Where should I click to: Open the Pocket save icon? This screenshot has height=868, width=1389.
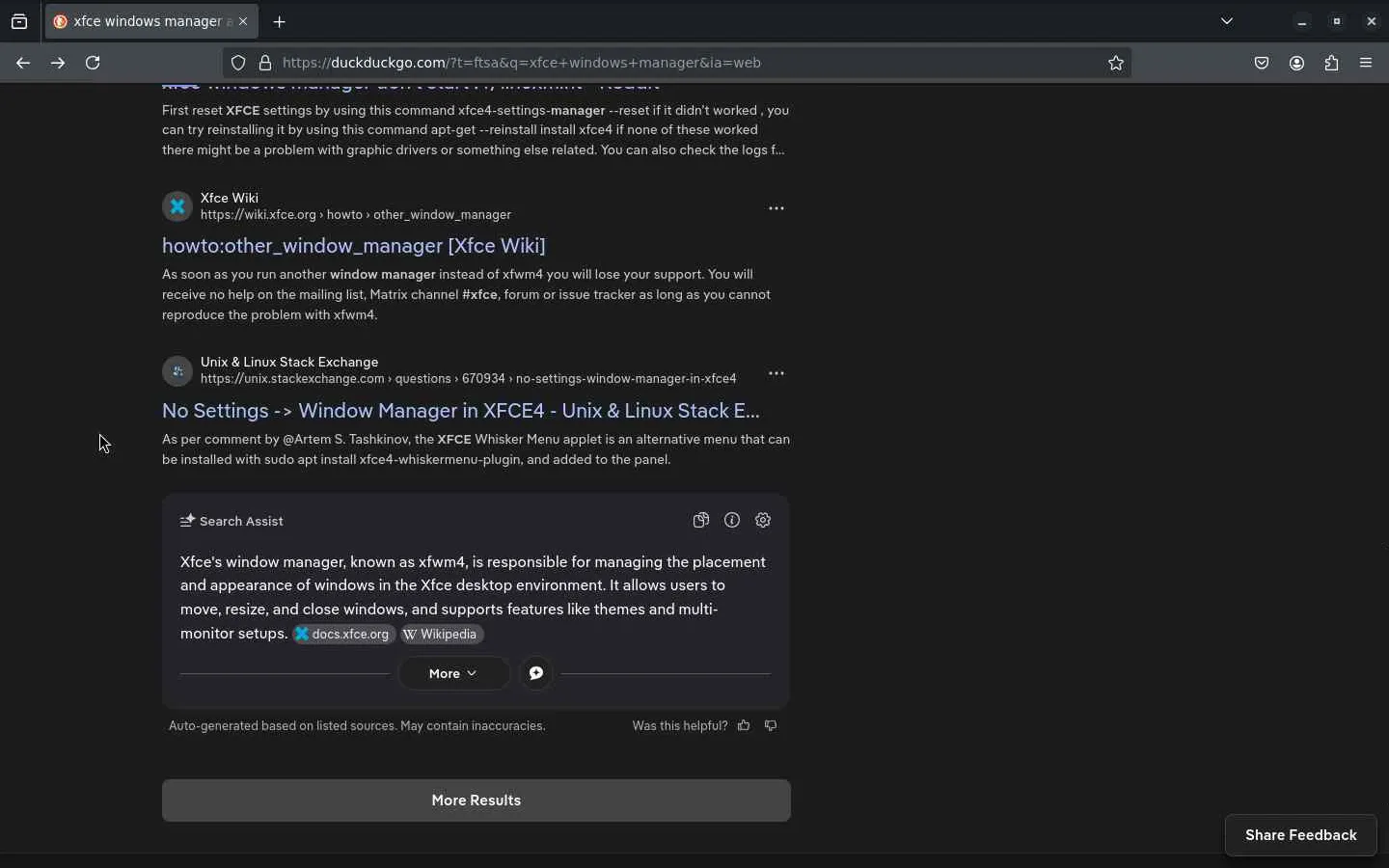(x=1262, y=63)
